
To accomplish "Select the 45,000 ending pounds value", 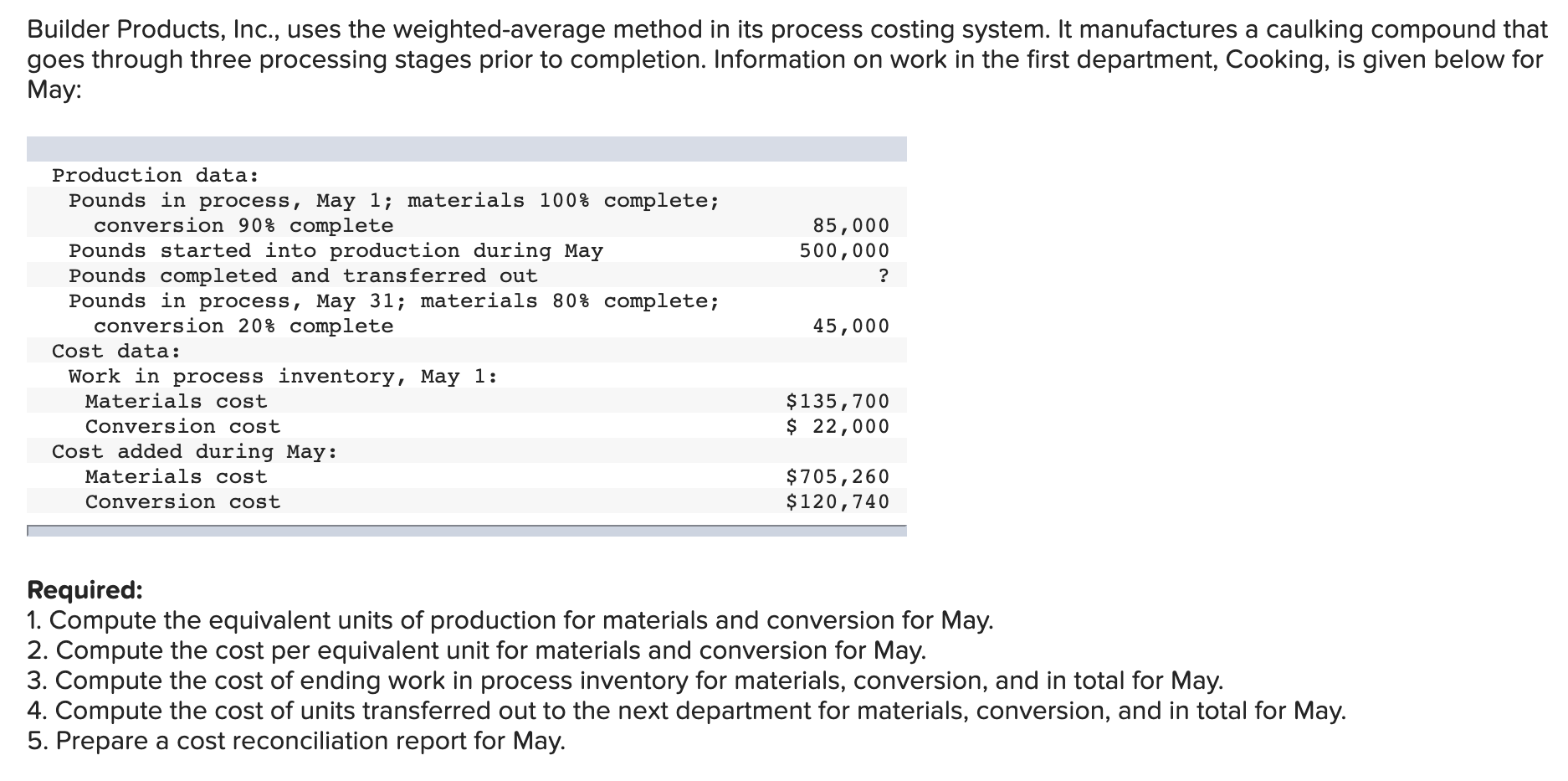I will (851, 326).
